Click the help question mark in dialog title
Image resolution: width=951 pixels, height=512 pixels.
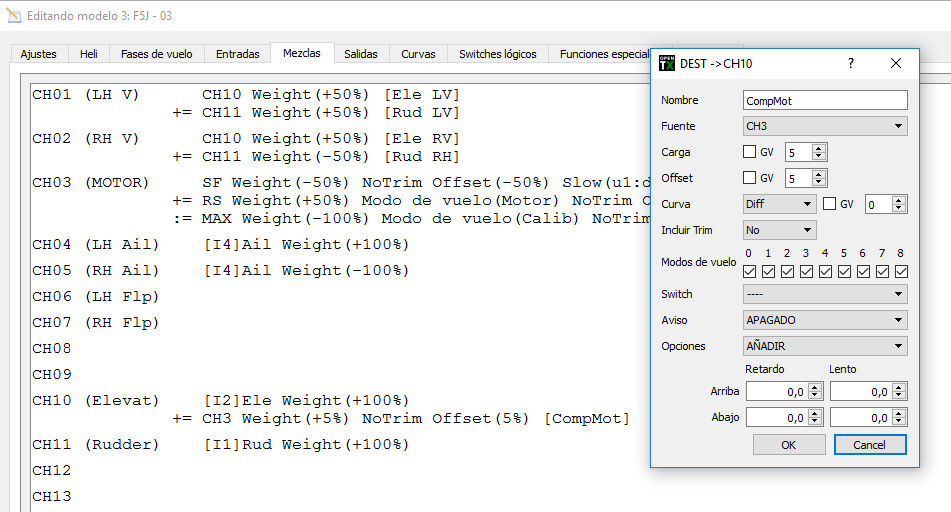click(851, 63)
